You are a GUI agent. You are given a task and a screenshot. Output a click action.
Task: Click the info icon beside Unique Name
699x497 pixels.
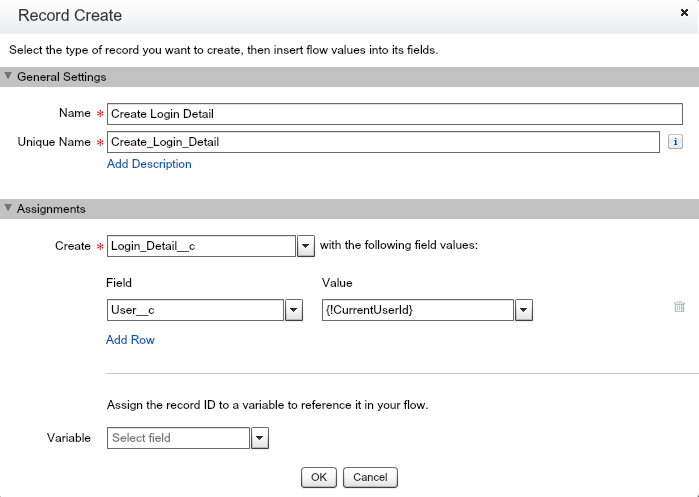point(676,142)
